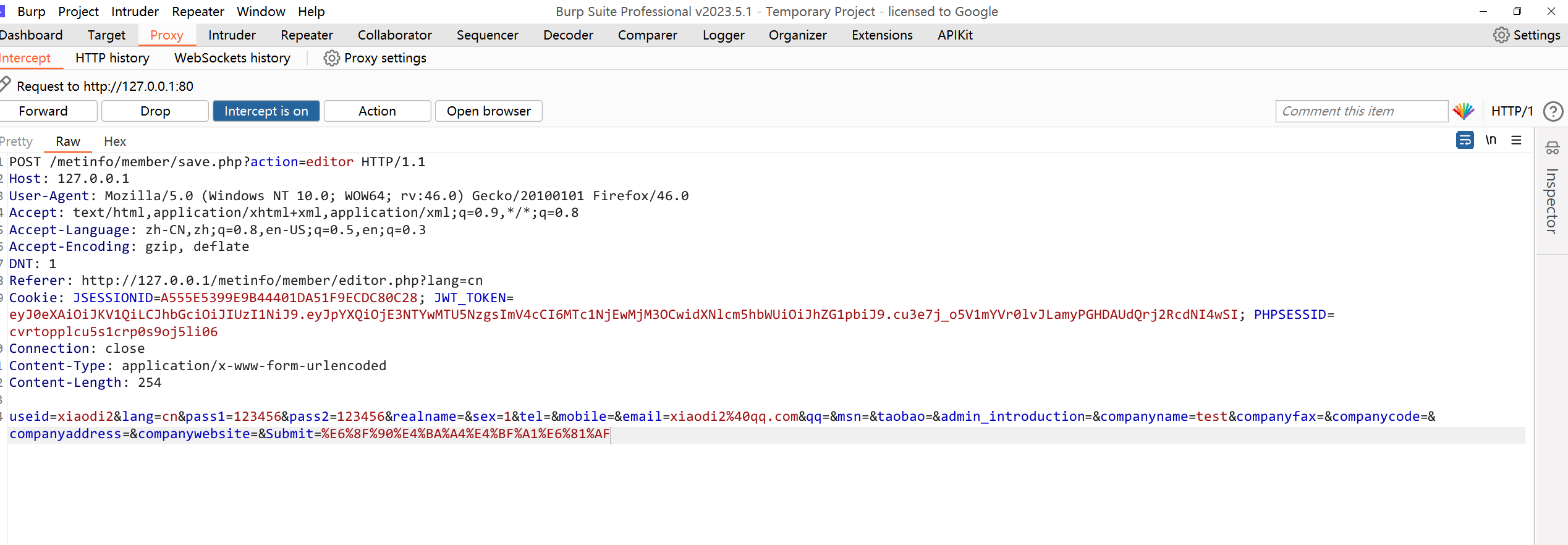Drop the intercepted request
This screenshot has height=545, width=1568.
pyautogui.click(x=155, y=111)
